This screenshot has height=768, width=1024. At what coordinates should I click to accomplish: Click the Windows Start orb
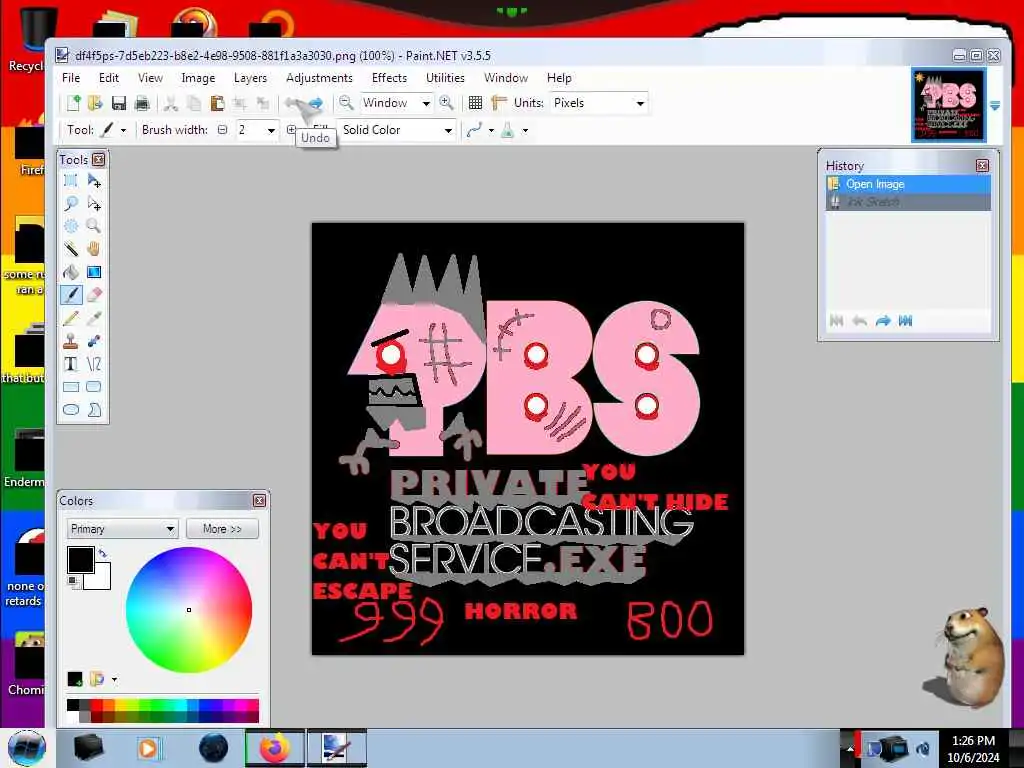26,748
